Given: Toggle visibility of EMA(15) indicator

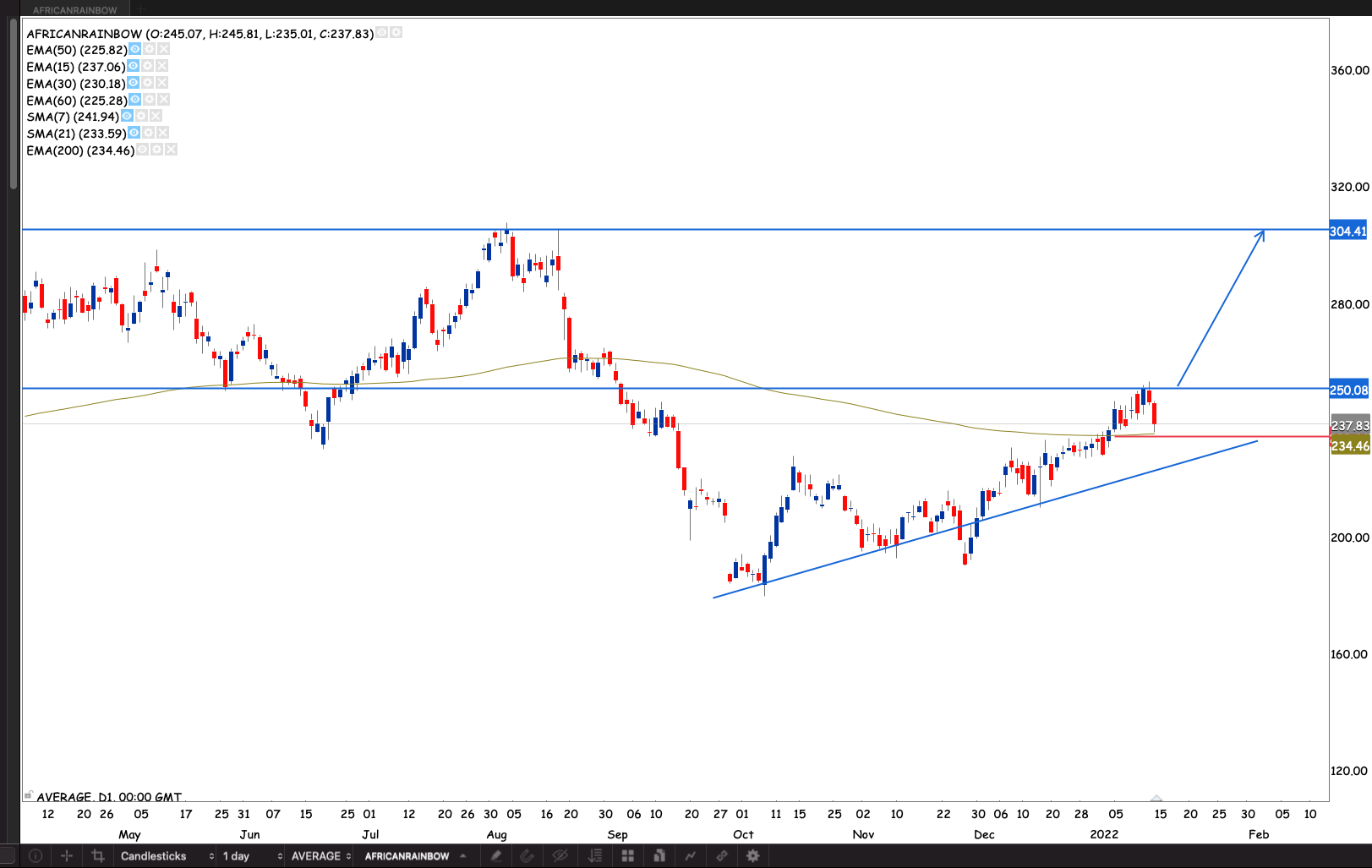Looking at the screenshot, I should (x=134, y=67).
